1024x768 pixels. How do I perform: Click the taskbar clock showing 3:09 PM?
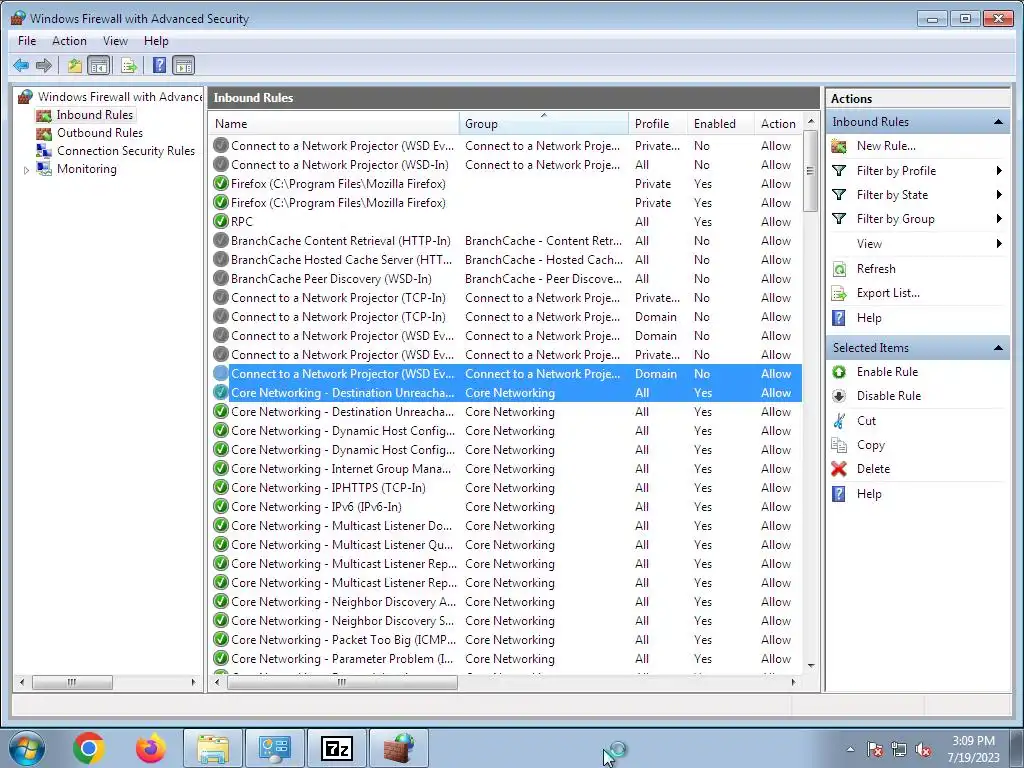[973, 749]
